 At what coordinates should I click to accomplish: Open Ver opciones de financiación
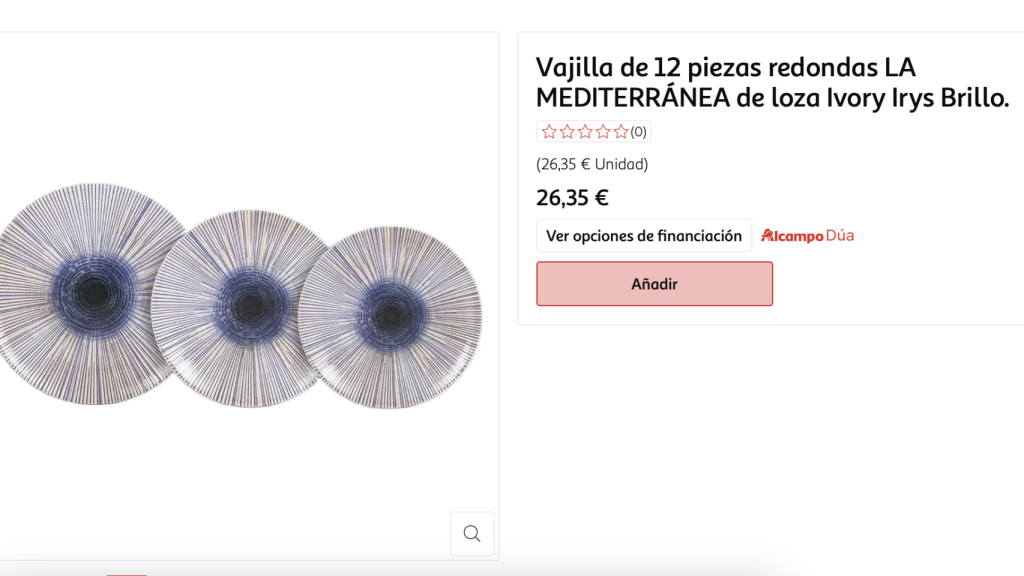point(644,235)
